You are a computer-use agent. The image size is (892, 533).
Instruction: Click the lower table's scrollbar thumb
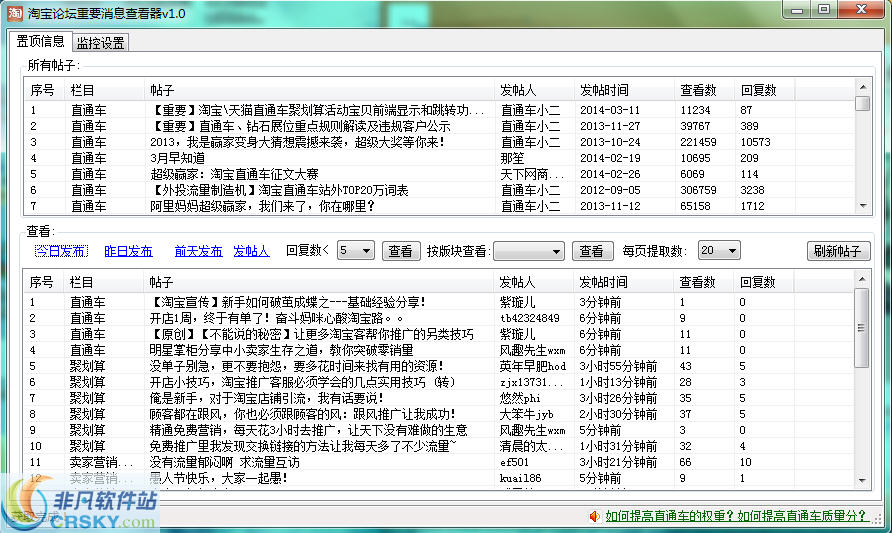pyautogui.click(x=861, y=328)
